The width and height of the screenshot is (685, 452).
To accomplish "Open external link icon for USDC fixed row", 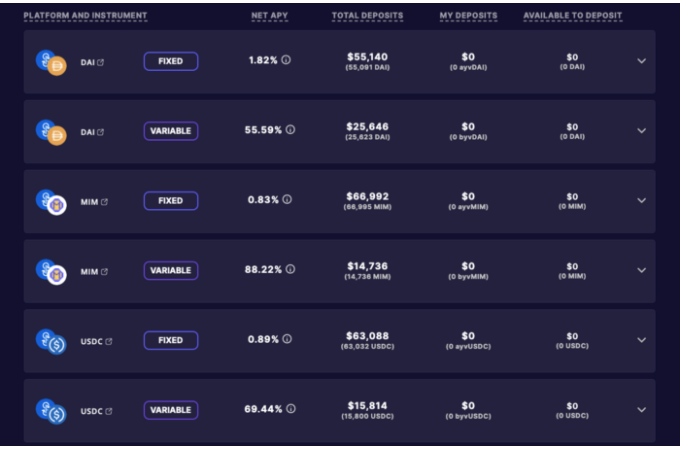I will [109, 341].
